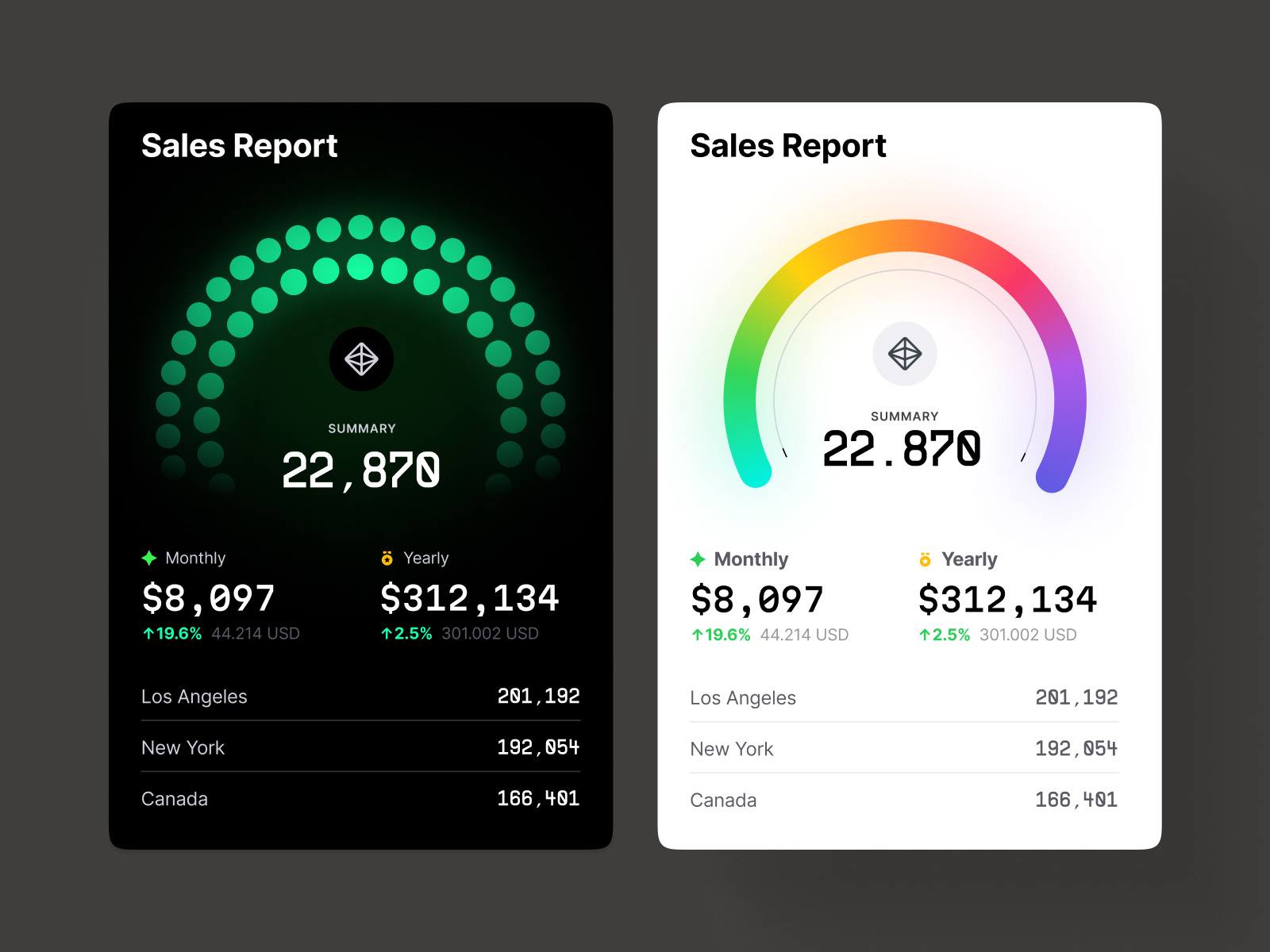Open Los Angeles row in dark card

(x=360, y=697)
